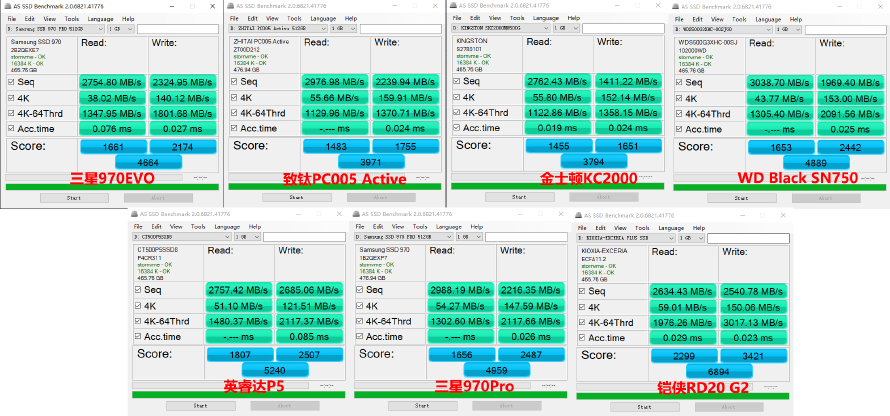The width and height of the screenshot is (890, 416).
Task: Toggle the 4K checkbox in the ZHITAI PC005 window
Action: pyautogui.click(x=234, y=97)
